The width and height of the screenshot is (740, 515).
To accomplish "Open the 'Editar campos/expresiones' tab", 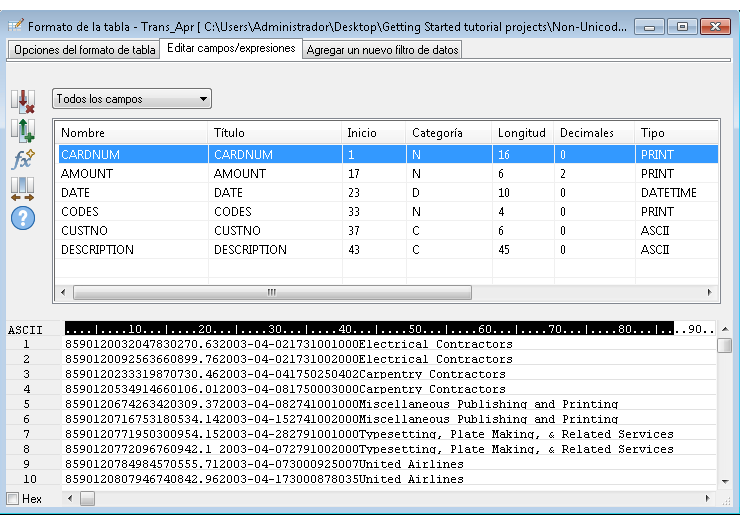I will 231,48.
